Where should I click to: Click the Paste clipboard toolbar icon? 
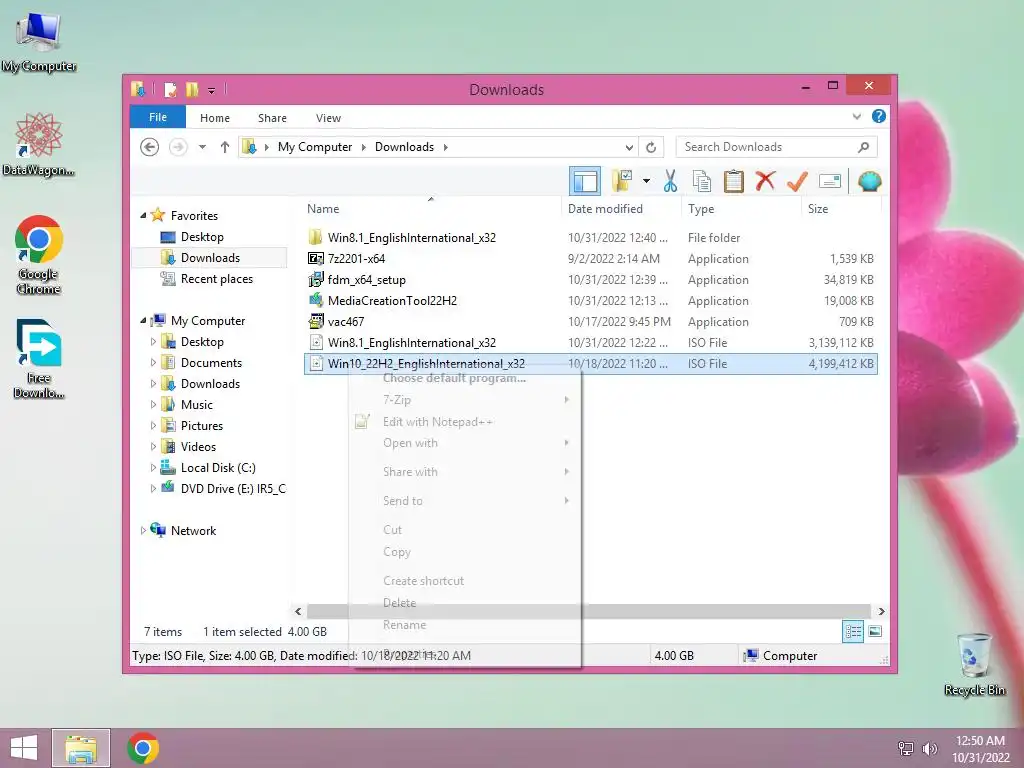(x=733, y=181)
